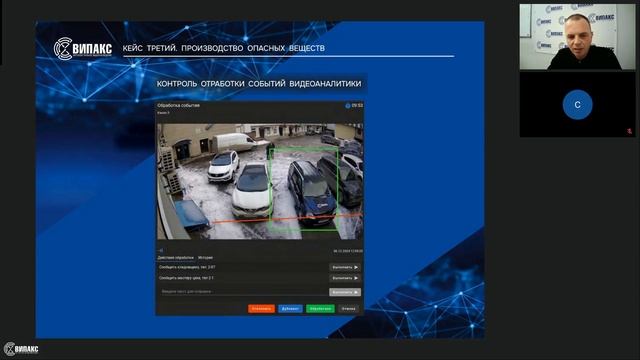Click the 09:53 timer text
The width and height of the screenshot is (640, 360).
[357, 106]
